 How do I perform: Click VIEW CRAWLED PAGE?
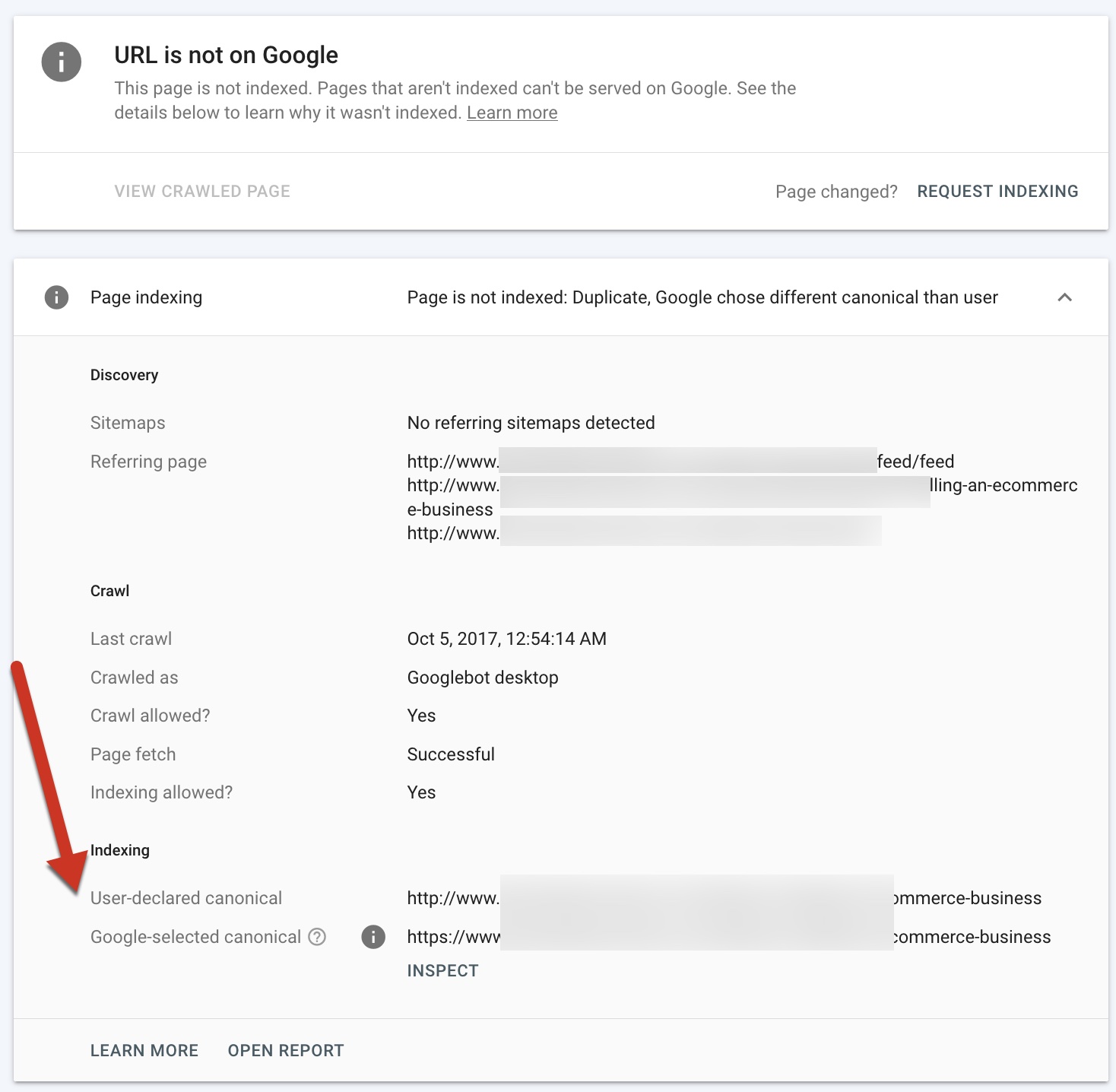tap(202, 192)
